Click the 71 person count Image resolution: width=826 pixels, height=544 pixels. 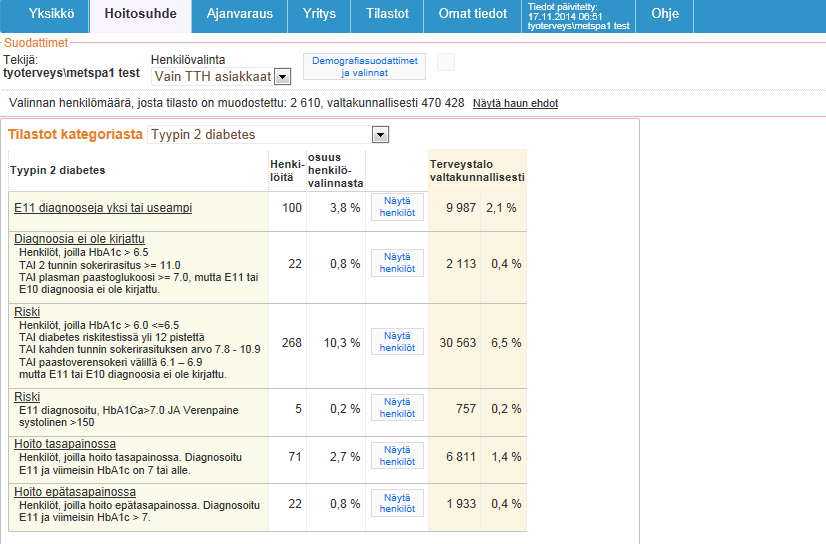(x=295, y=457)
